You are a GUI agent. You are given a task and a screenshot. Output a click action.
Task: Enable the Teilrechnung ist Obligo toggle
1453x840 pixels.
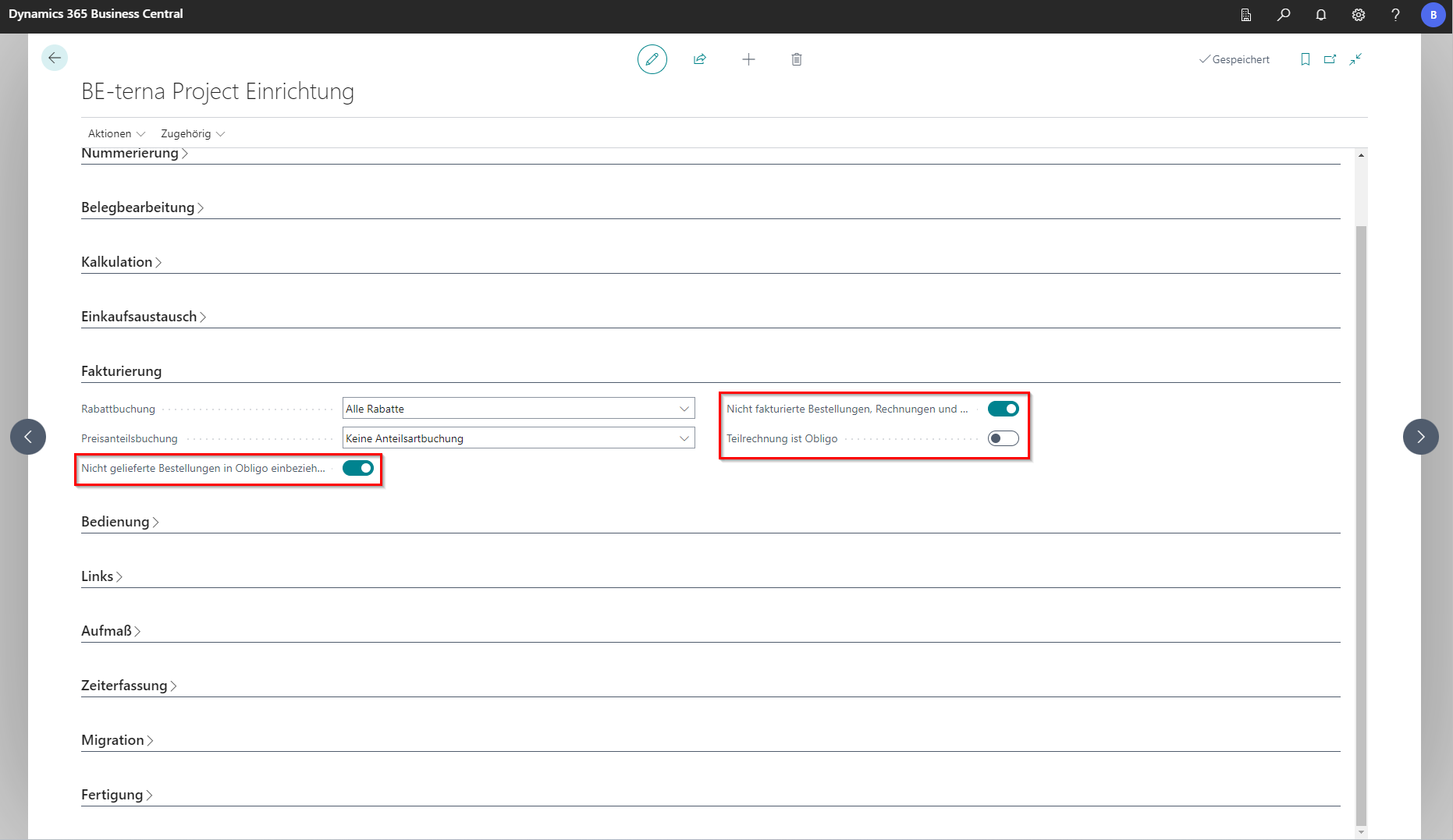pos(1003,438)
